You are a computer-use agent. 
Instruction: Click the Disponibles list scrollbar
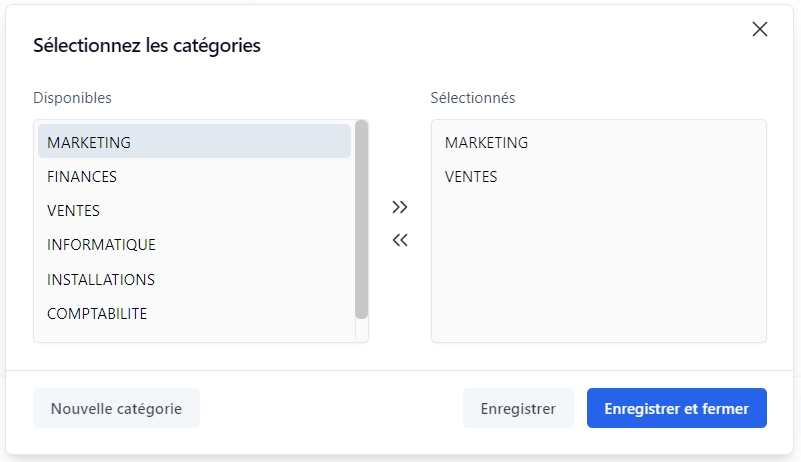point(361,220)
